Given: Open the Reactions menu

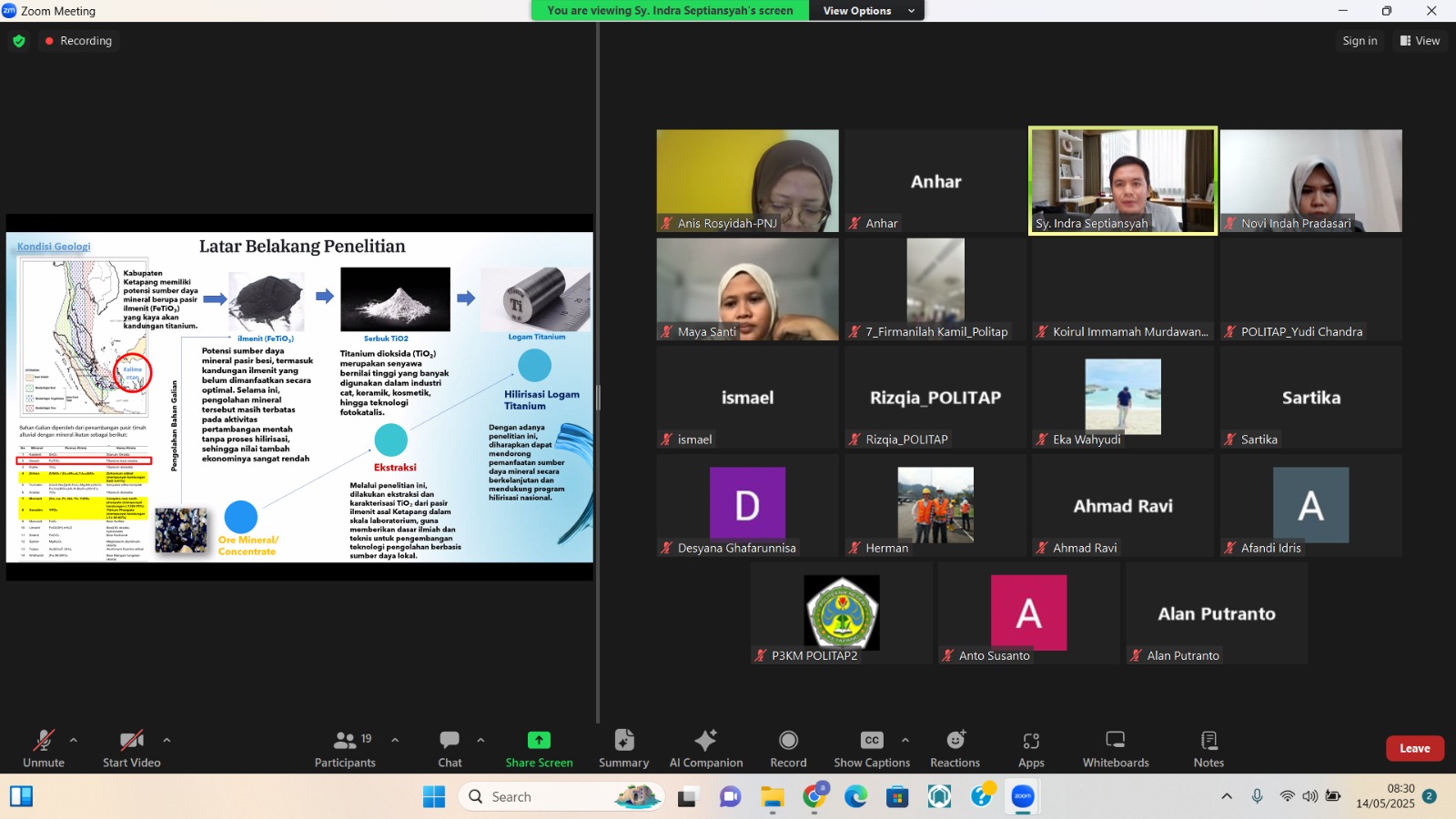Looking at the screenshot, I should pos(955,748).
